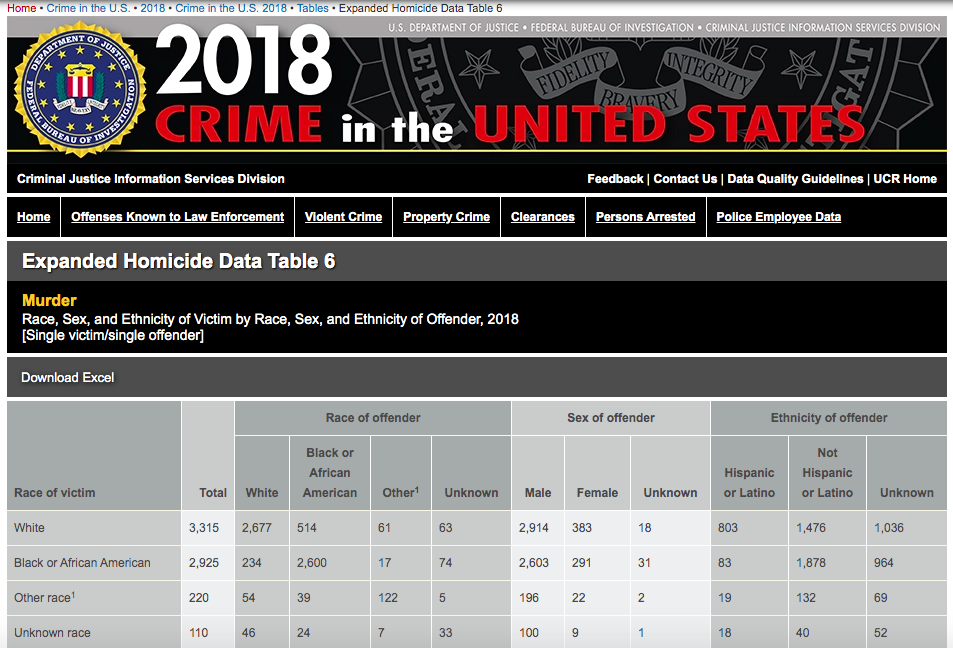
Task: Open the Persons Arrested menu item
Action: coord(645,217)
